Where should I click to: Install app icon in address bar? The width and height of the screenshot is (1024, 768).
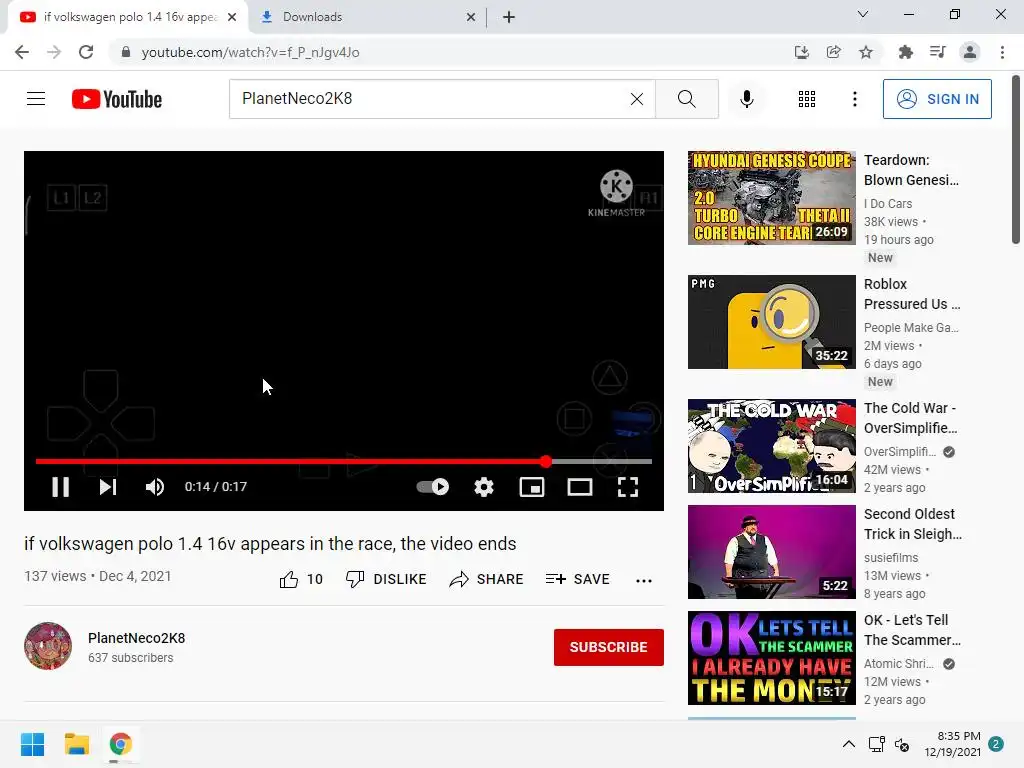[801, 52]
